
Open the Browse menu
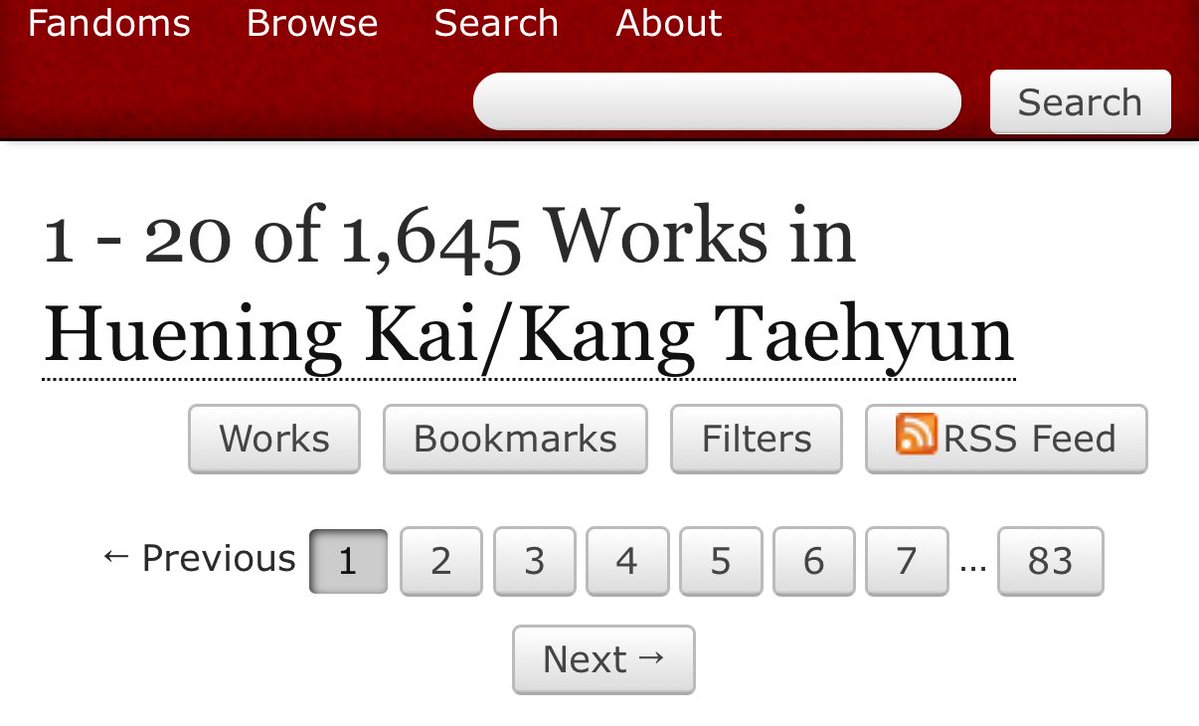[x=312, y=23]
